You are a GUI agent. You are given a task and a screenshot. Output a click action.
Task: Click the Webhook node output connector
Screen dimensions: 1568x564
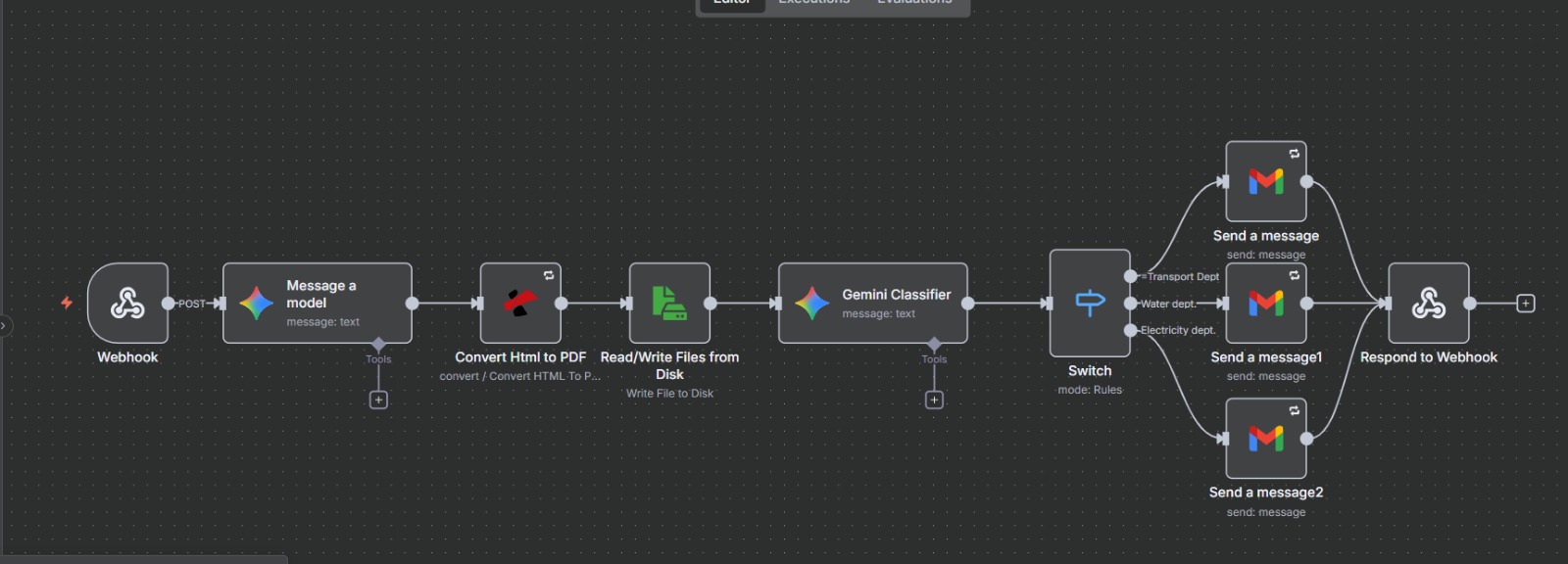(x=169, y=304)
